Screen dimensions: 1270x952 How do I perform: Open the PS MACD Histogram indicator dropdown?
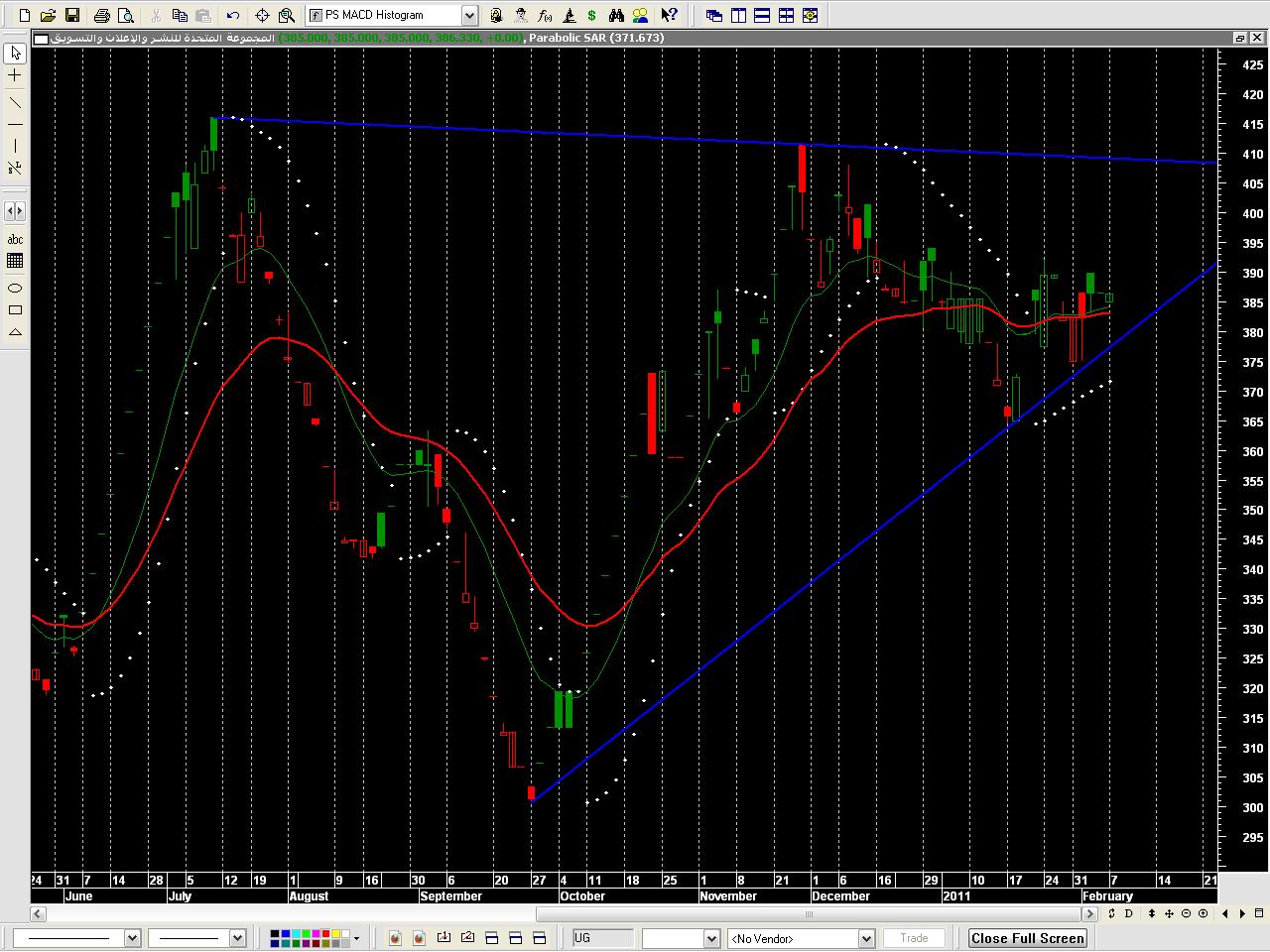469,15
